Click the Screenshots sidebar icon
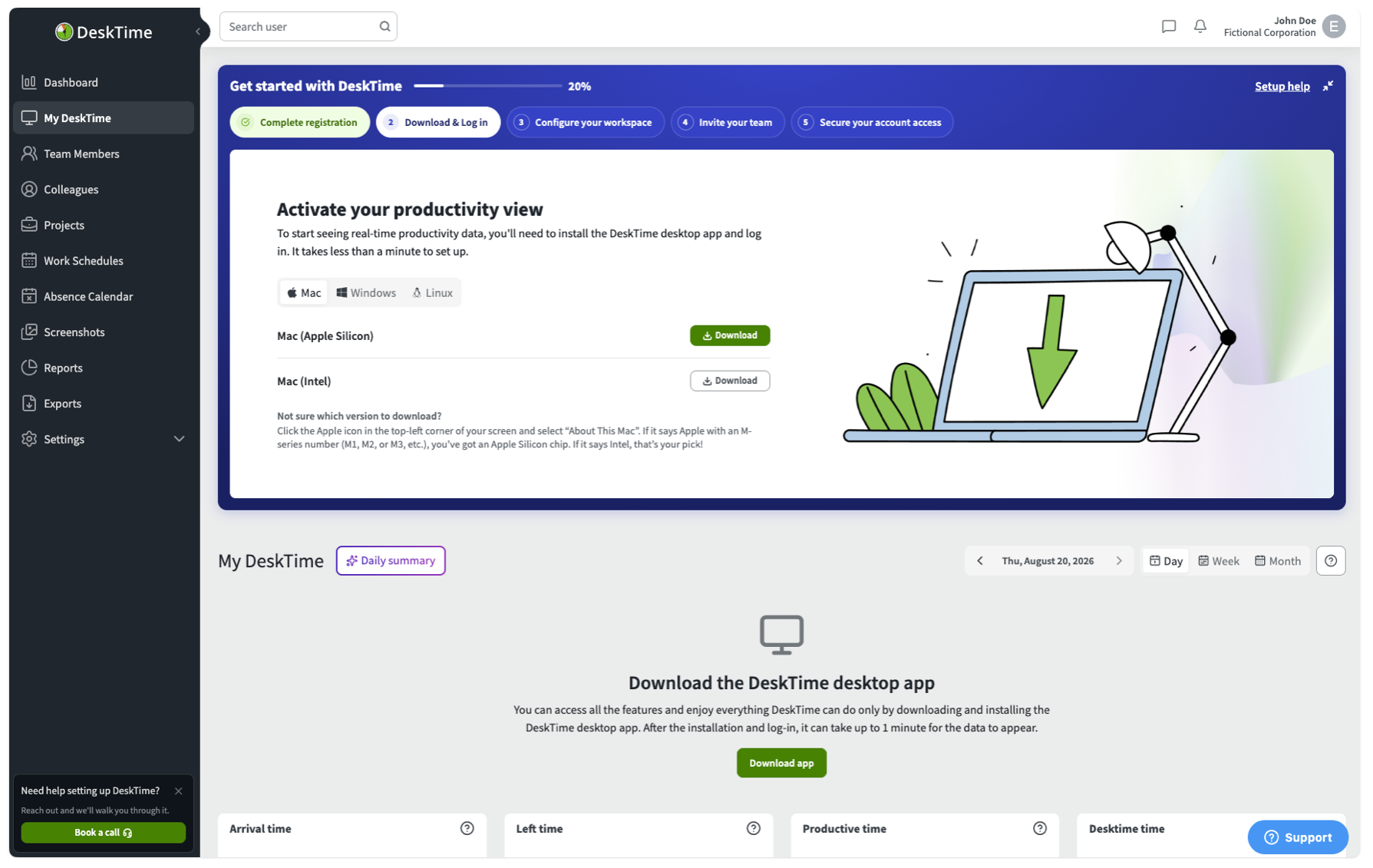This screenshot has width=1373, height=868. point(29,332)
